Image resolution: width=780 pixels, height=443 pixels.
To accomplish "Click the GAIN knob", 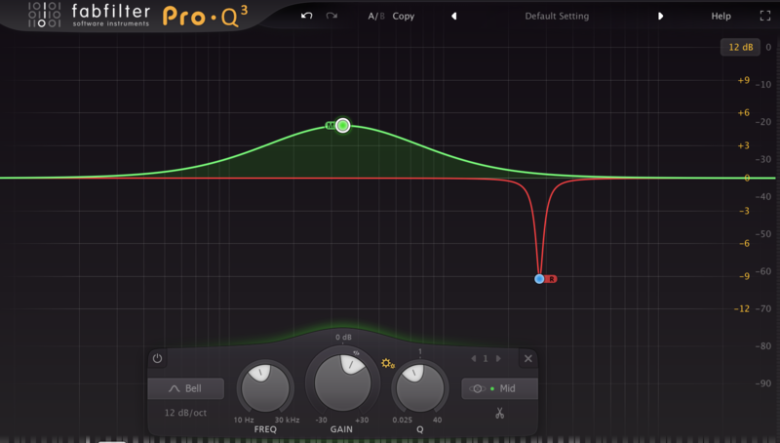I will (343, 383).
